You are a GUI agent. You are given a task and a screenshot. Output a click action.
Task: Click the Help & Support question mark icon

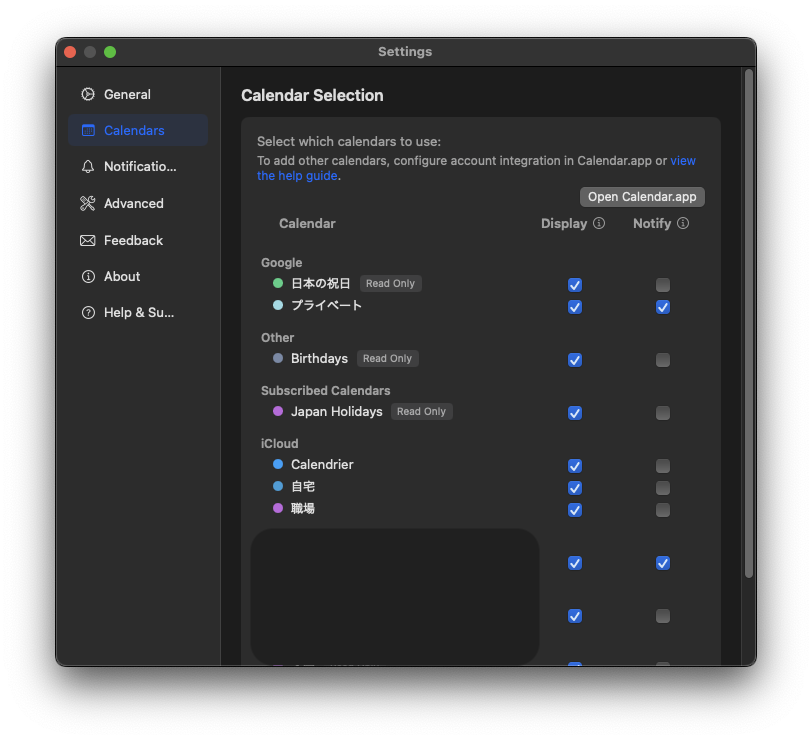point(89,312)
